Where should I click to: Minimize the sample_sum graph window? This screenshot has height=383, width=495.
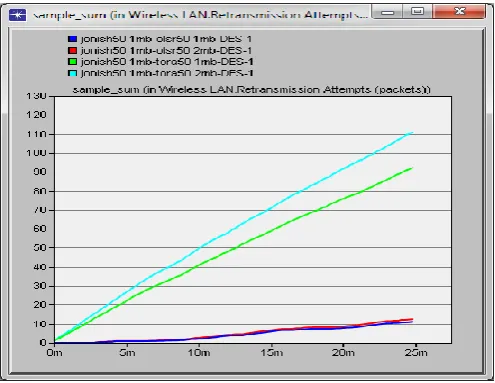pyautogui.click(x=387, y=12)
